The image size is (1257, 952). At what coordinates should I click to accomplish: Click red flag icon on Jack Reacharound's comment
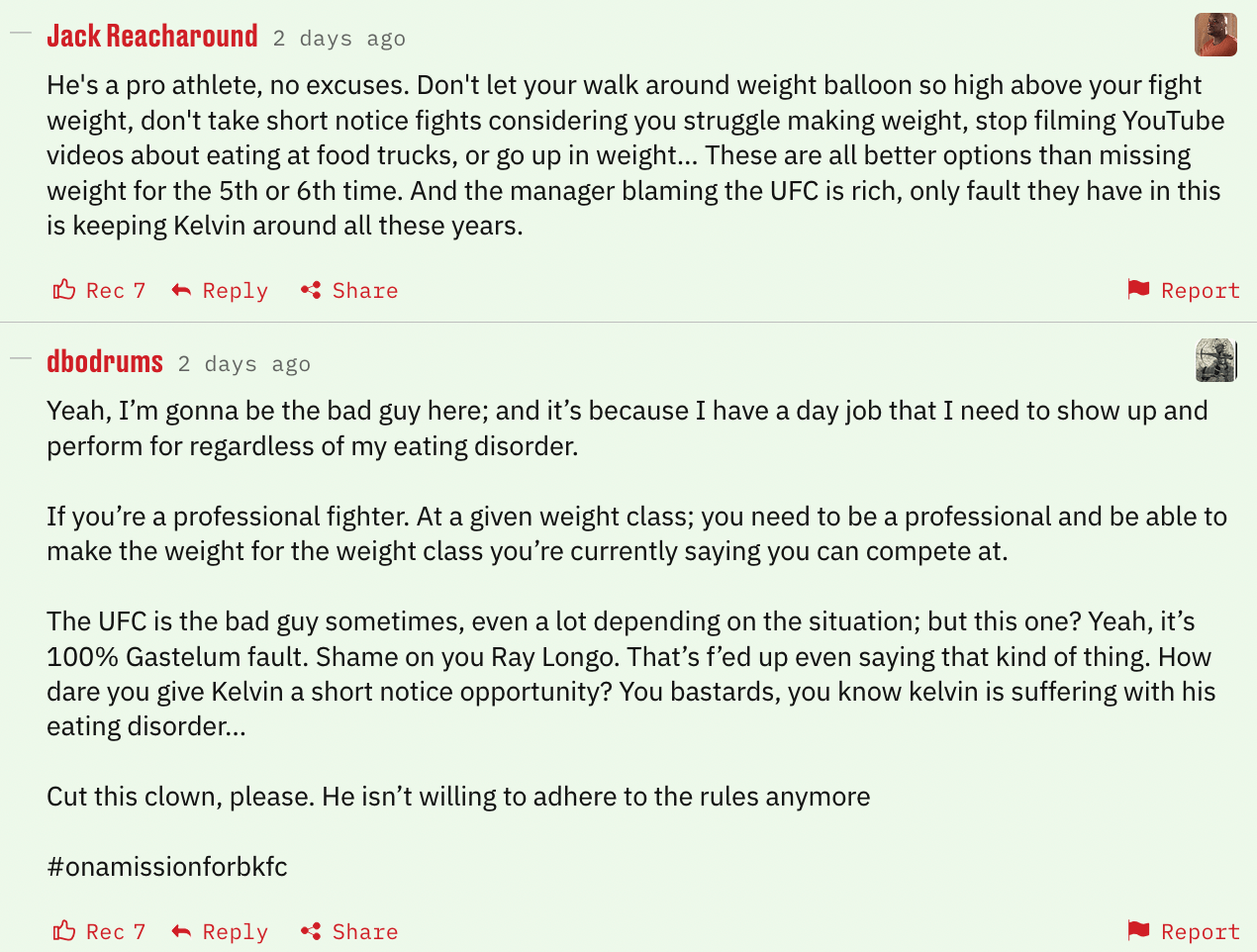[x=1138, y=289]
